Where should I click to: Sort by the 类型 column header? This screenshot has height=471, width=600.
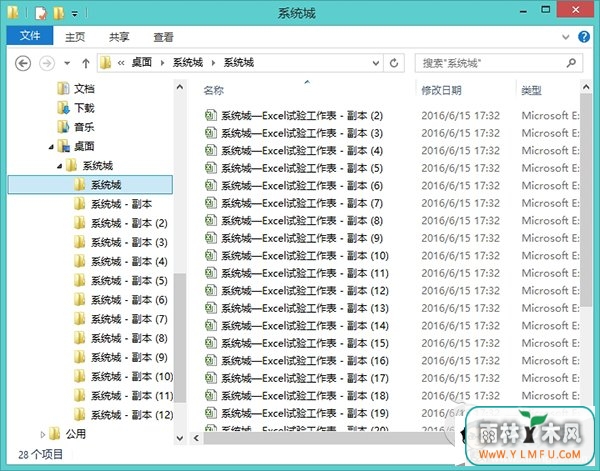click(x=532, y=90)
